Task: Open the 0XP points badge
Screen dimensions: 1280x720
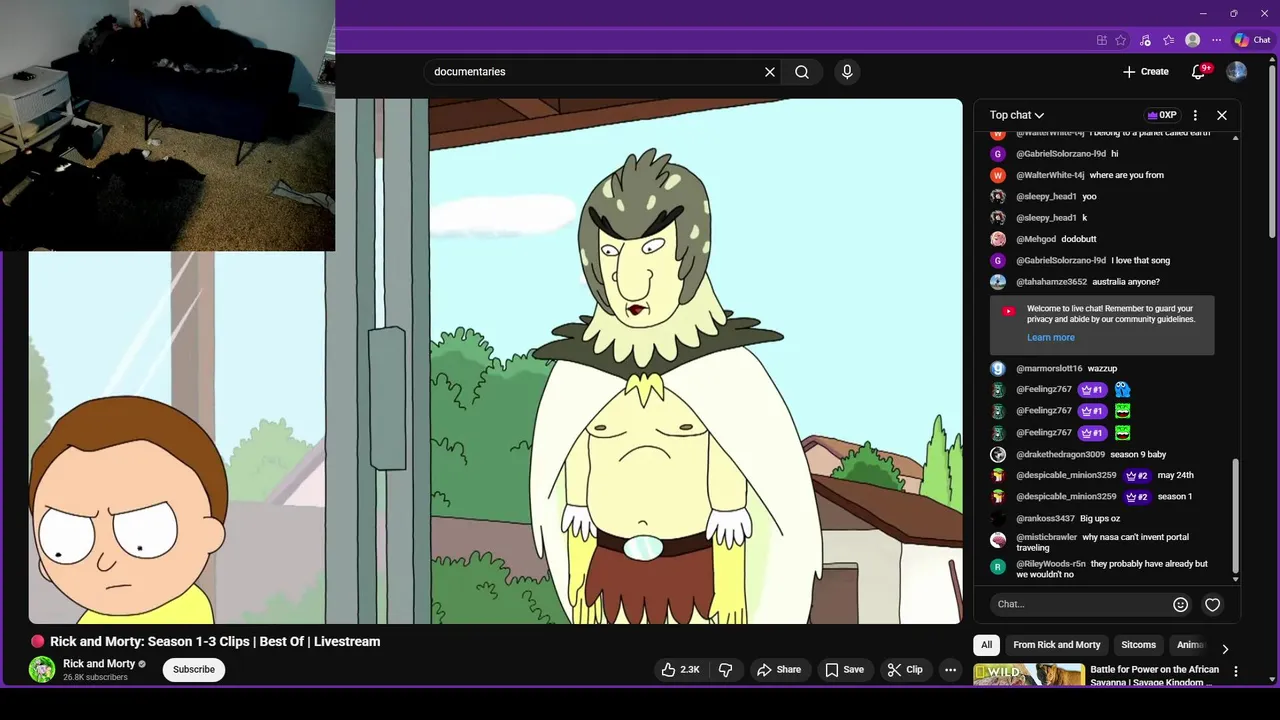Action: coord(1162,115)
